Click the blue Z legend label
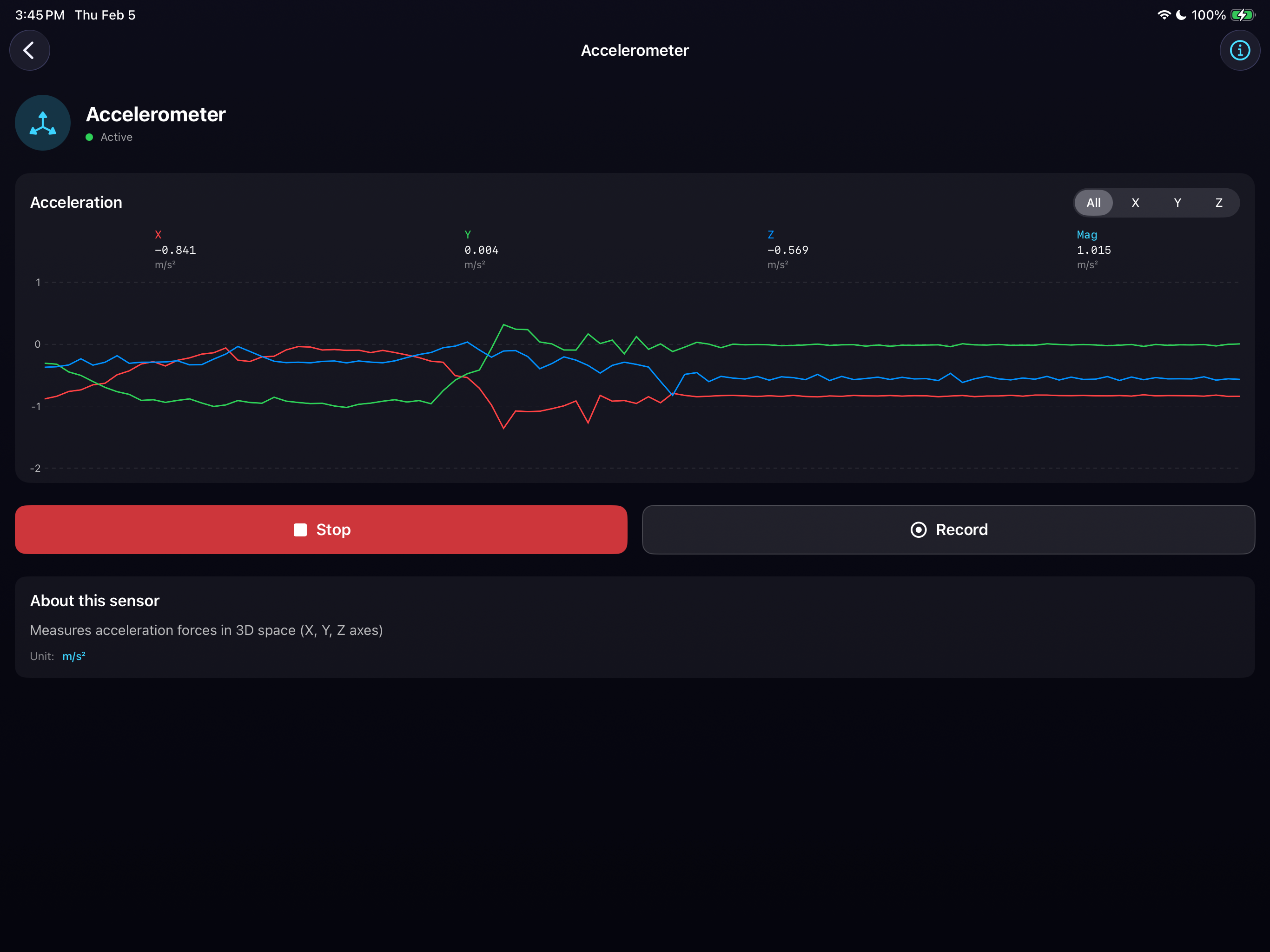 click(770, 235)
